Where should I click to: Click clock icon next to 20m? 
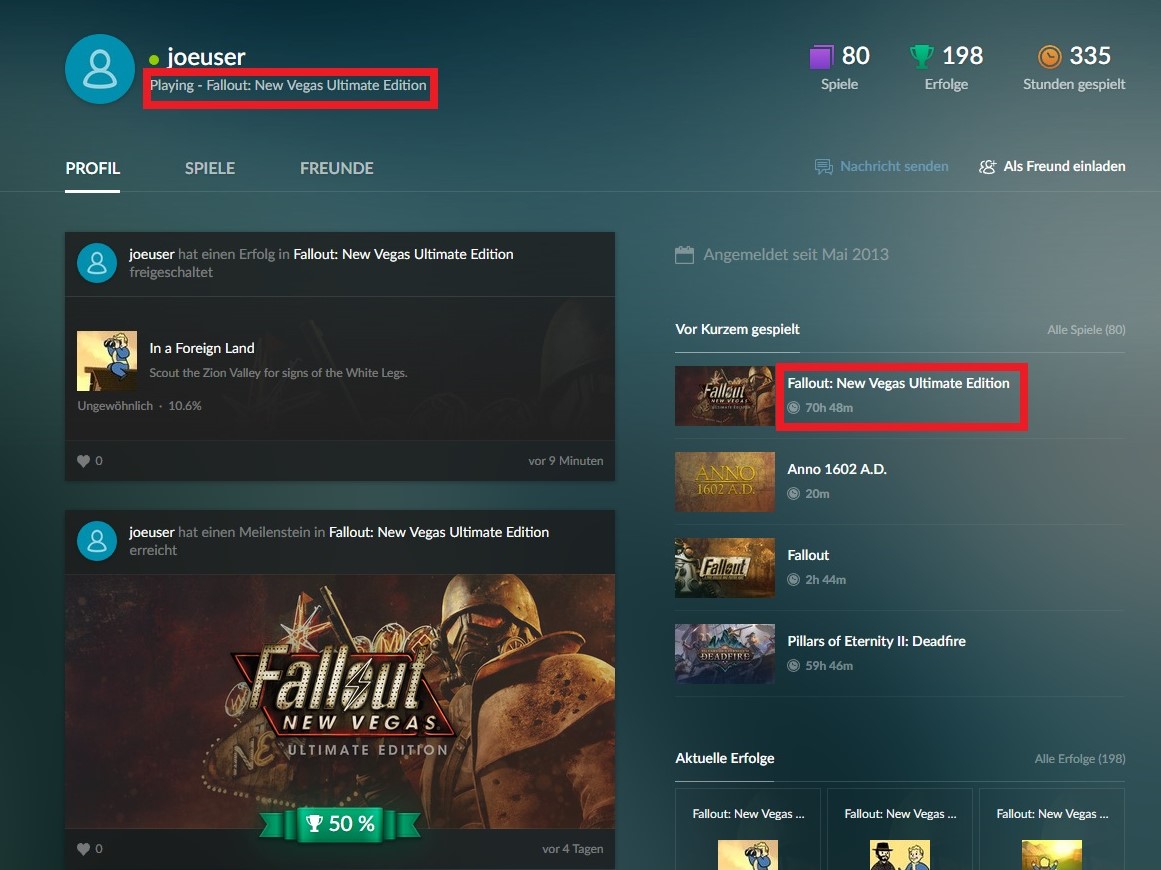(x=793, y=493)
